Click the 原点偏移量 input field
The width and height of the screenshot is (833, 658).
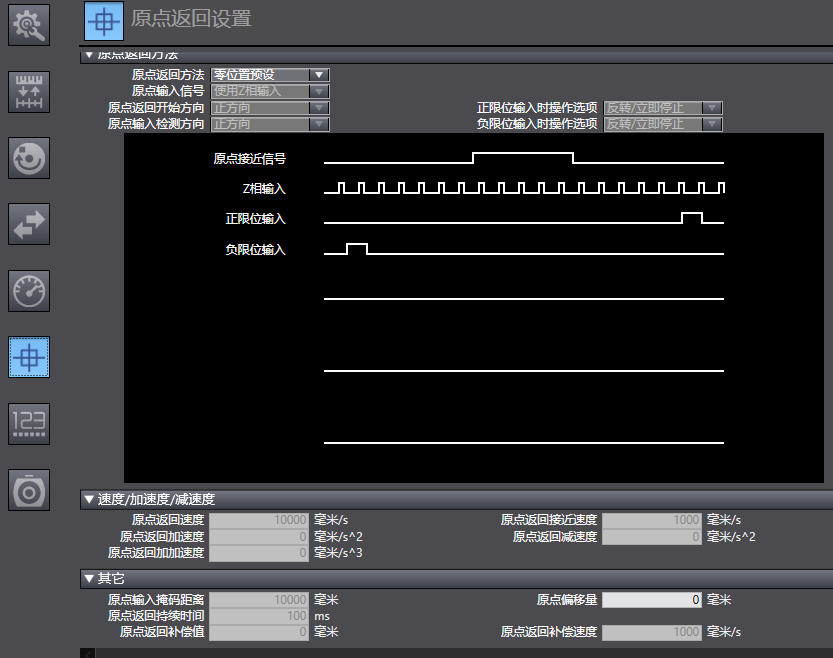click(652, 600)
